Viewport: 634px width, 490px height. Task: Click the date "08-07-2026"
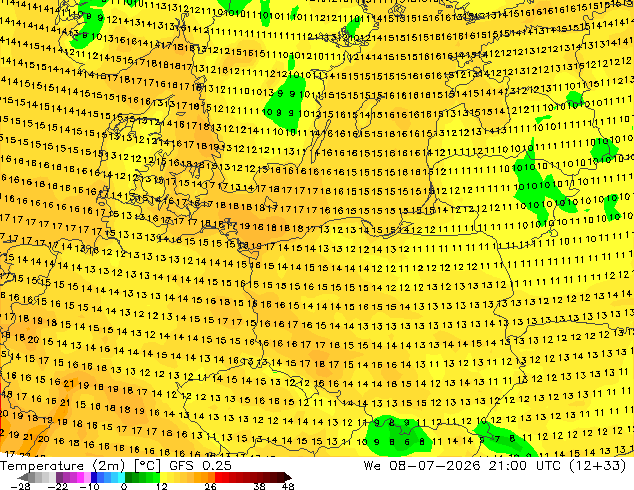tap(435, 465)
